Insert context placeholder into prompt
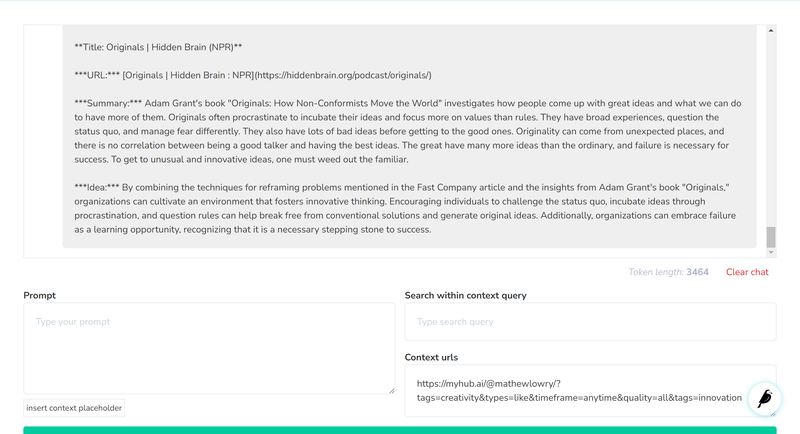800x434 pixels. click(x=74, y=408)
